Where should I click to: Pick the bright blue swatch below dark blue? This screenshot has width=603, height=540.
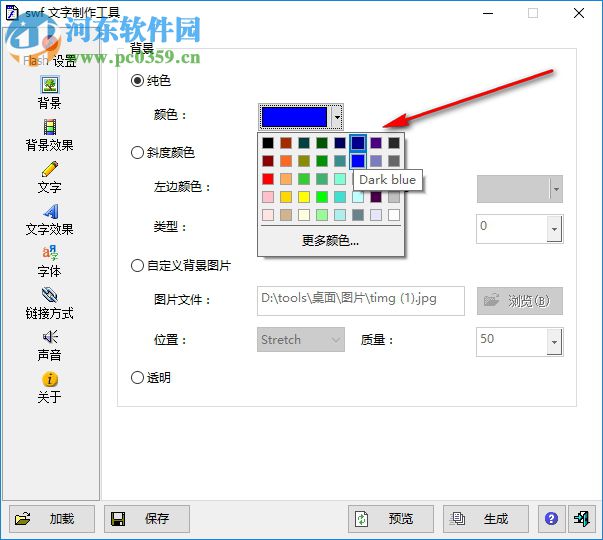(x=358, y=161)
